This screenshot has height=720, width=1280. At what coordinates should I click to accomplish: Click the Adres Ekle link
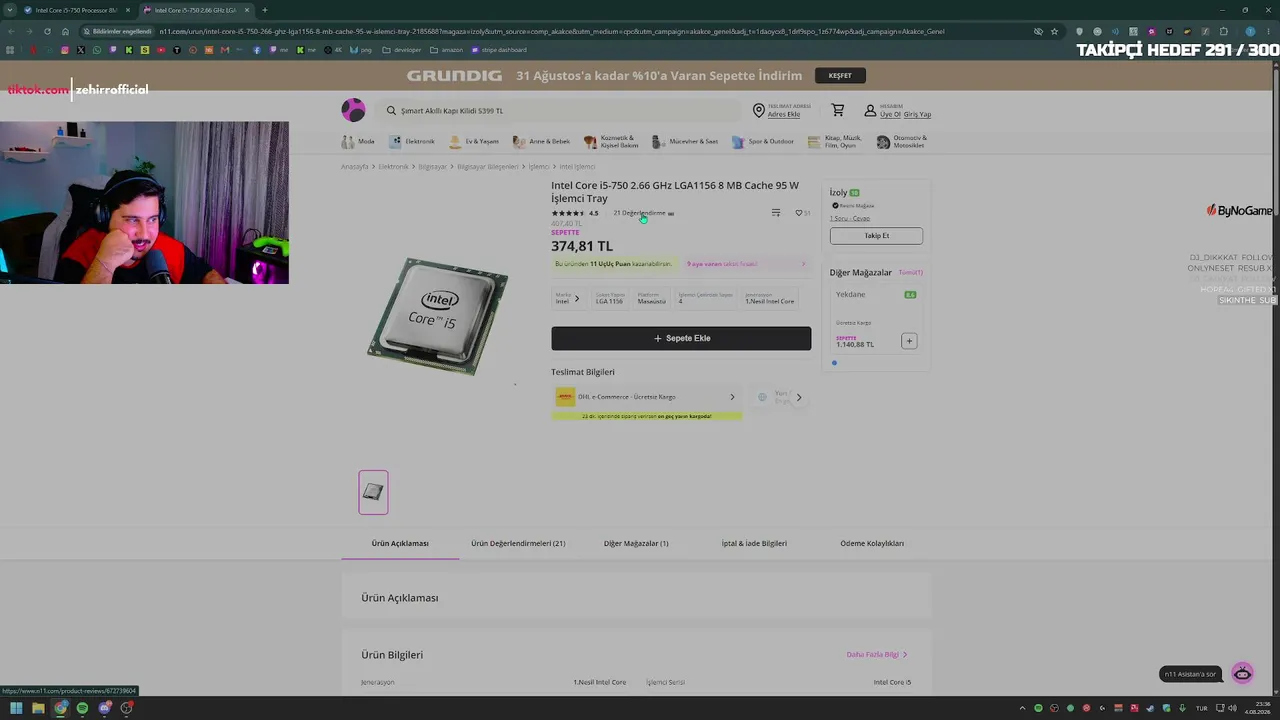click(x=784, y=114)
